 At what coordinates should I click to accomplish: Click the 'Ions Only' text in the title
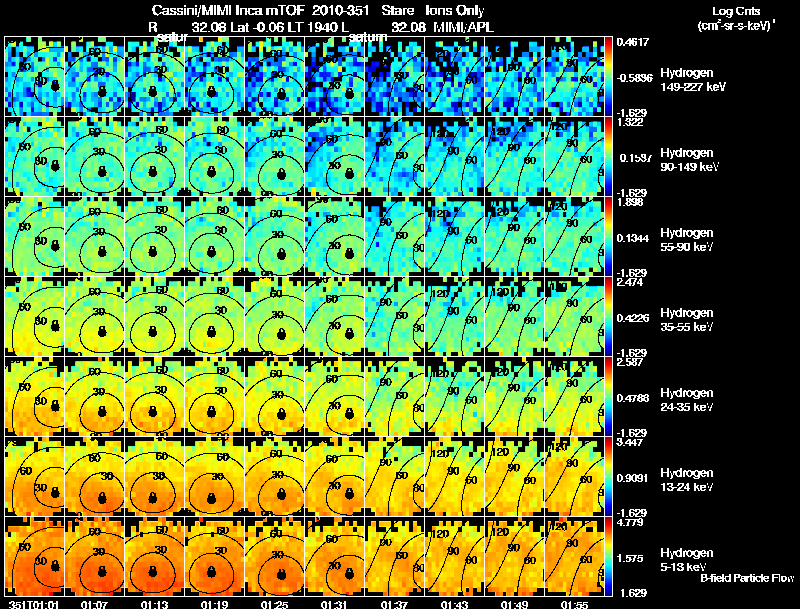455,10
